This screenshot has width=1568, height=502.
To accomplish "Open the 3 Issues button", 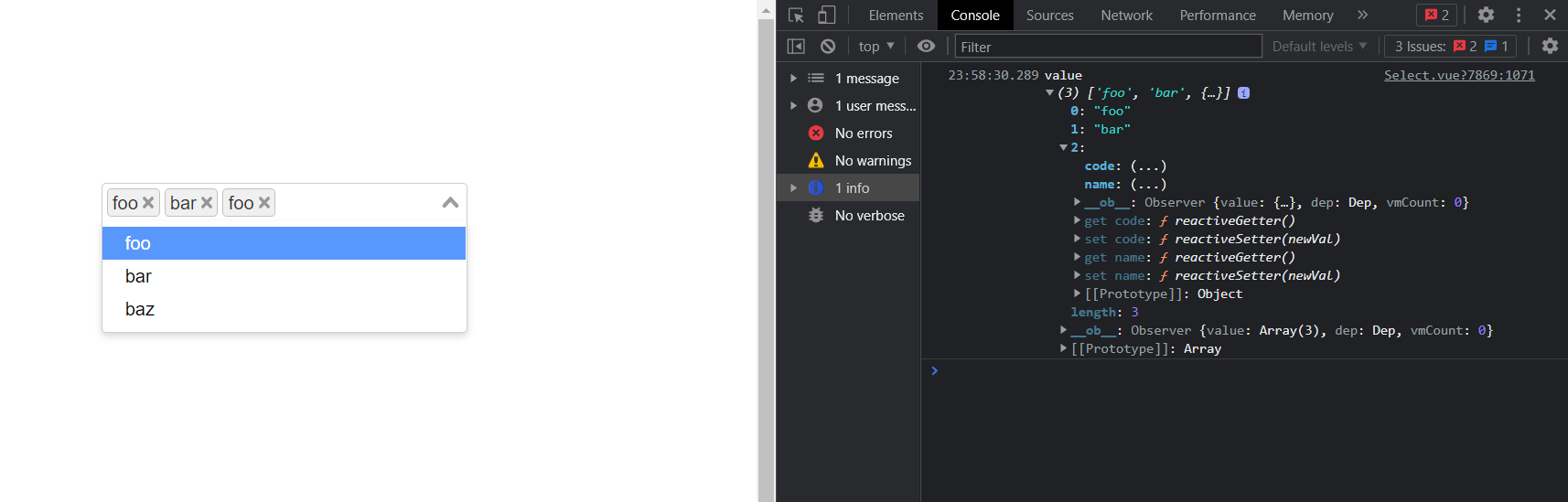I will click(x=1451, y=46).
